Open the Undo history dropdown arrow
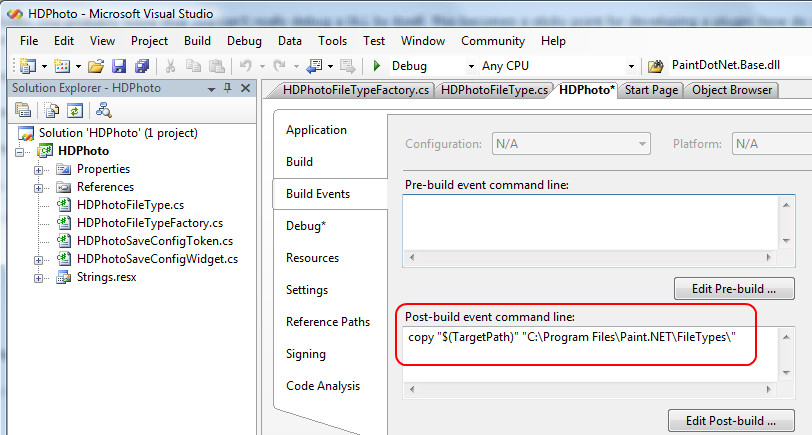 (x=262, y=66)
